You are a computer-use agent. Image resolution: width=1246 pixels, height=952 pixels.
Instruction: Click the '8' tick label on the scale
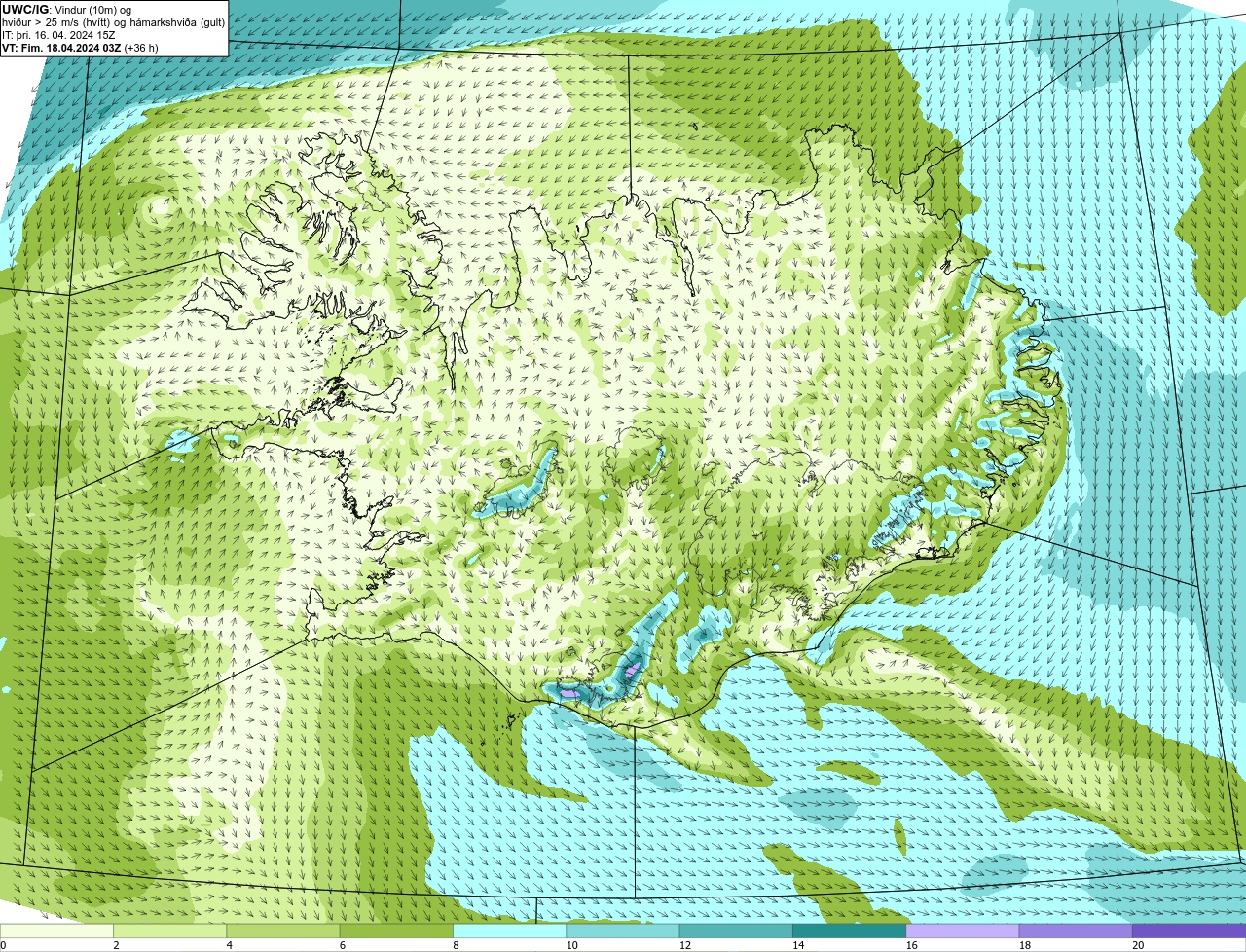[456, 945]
